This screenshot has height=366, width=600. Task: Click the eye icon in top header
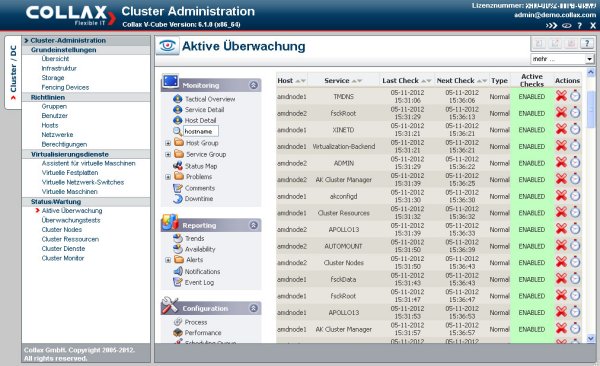click(x=566, y=26)
